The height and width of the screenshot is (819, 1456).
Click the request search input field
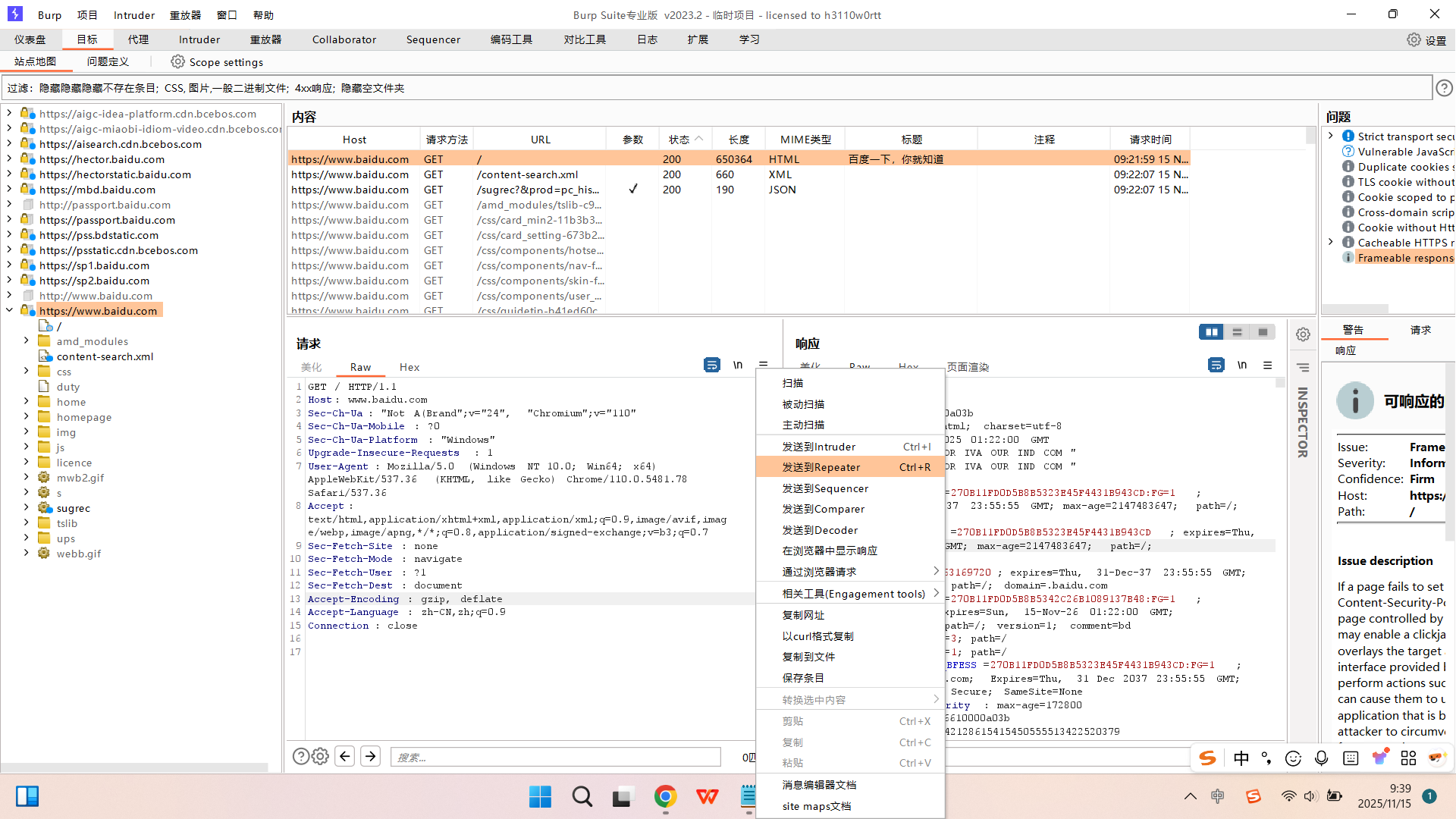tap(555, 757)
